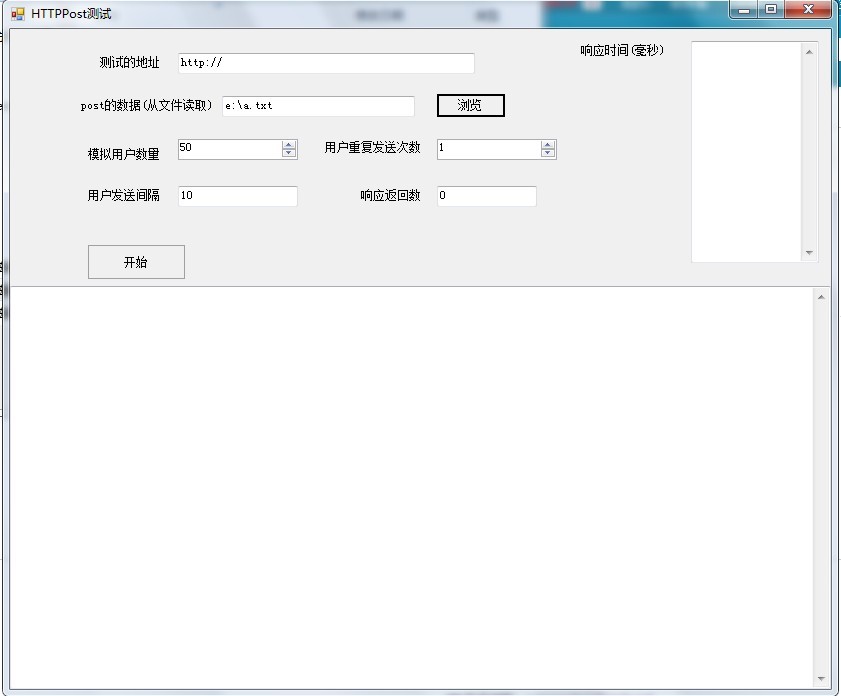Click the post data file path field
Viewport: 841px width, 696px height.
coord(318,106)
